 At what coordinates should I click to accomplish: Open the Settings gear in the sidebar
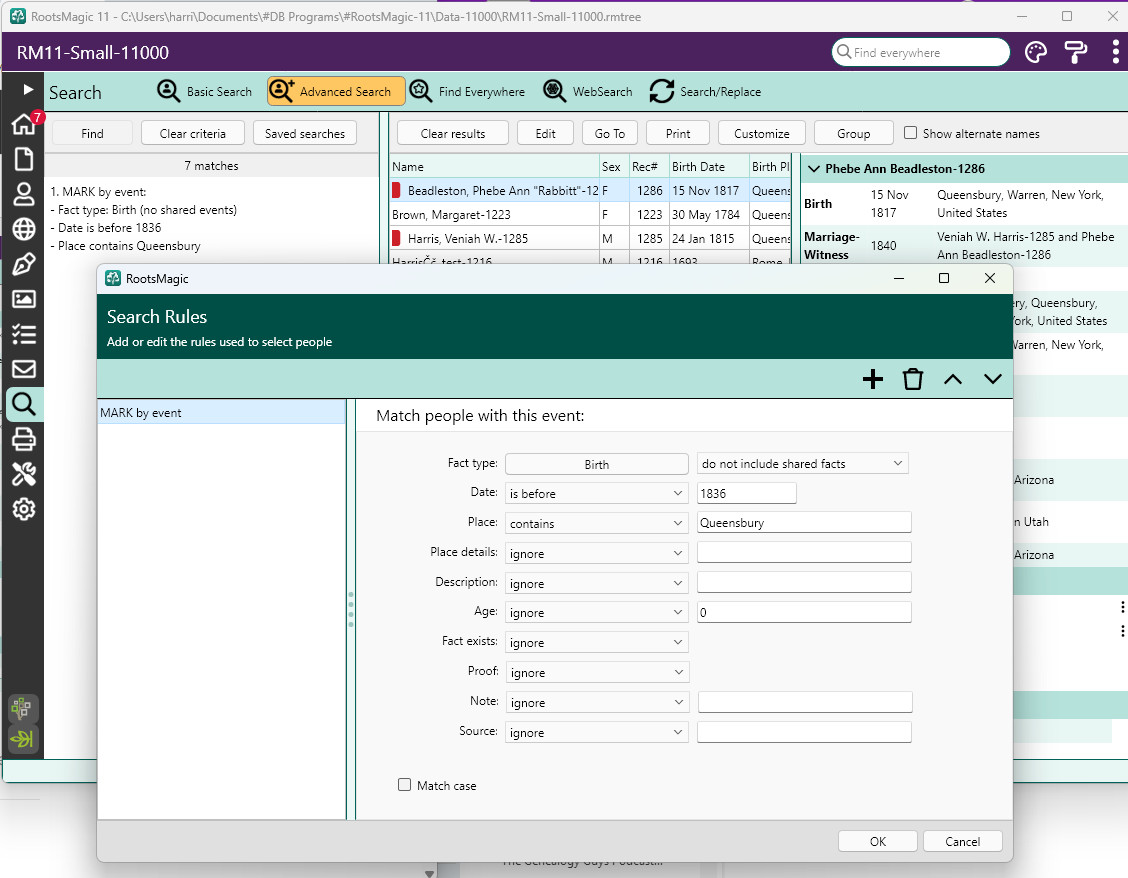pos(23,509)
